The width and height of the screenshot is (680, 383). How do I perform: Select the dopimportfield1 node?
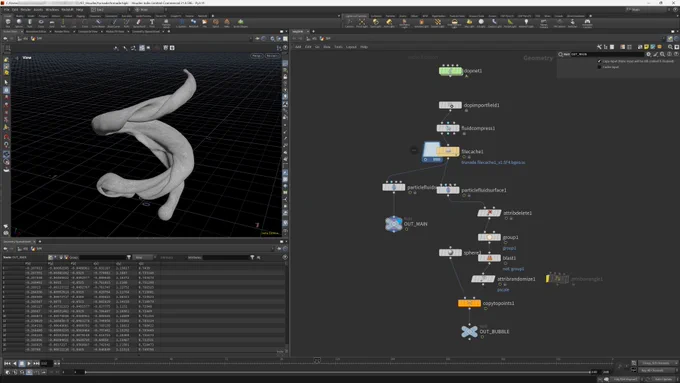tap(450, 105)
